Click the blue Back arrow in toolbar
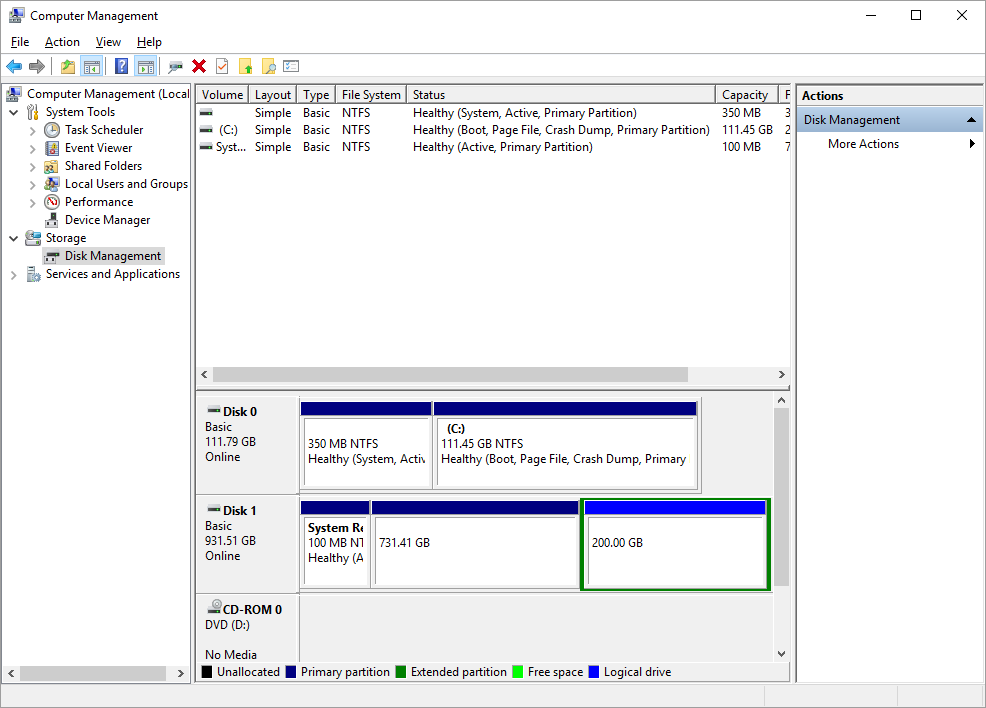Viewport: 986px width, 708px height. coord(14,66)
